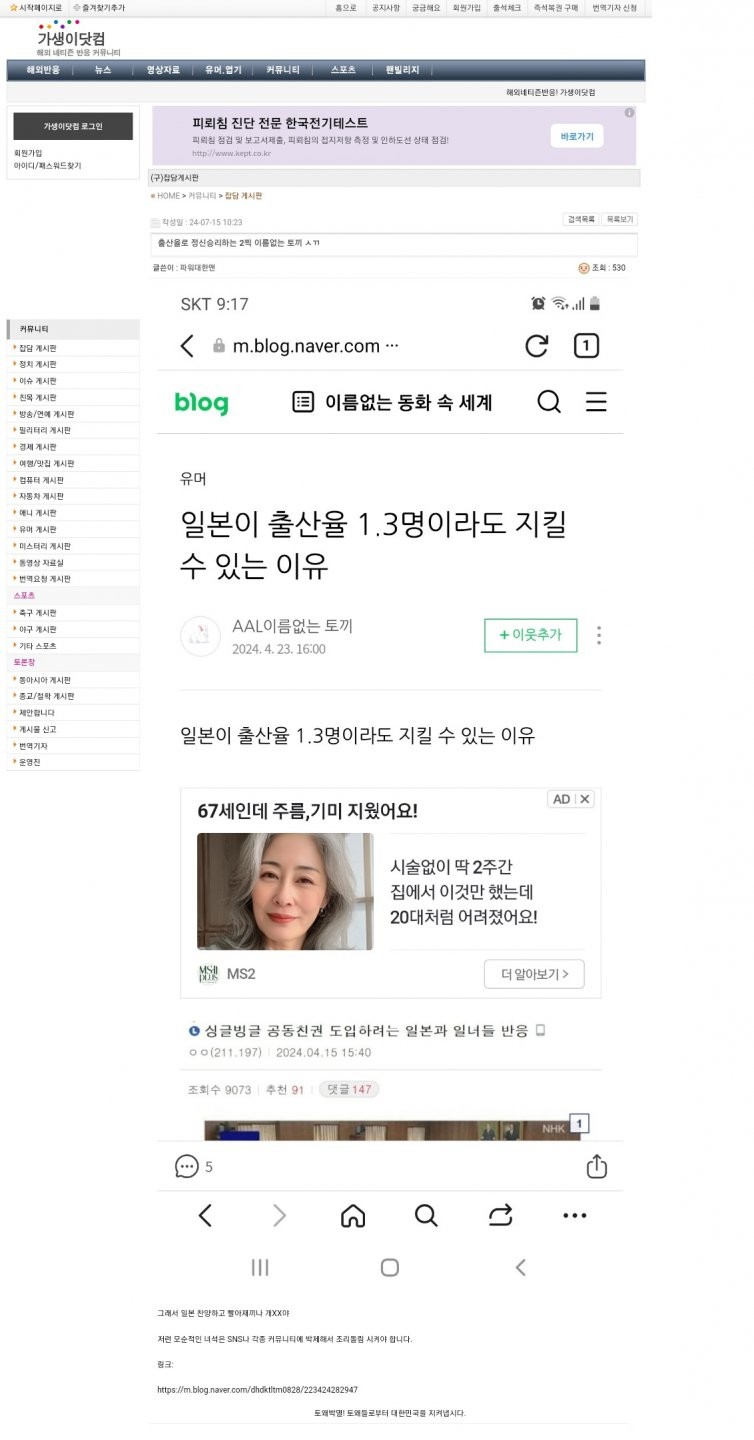Tap the share icon below post
754x1440 pixels.
tap(597, 1166)
